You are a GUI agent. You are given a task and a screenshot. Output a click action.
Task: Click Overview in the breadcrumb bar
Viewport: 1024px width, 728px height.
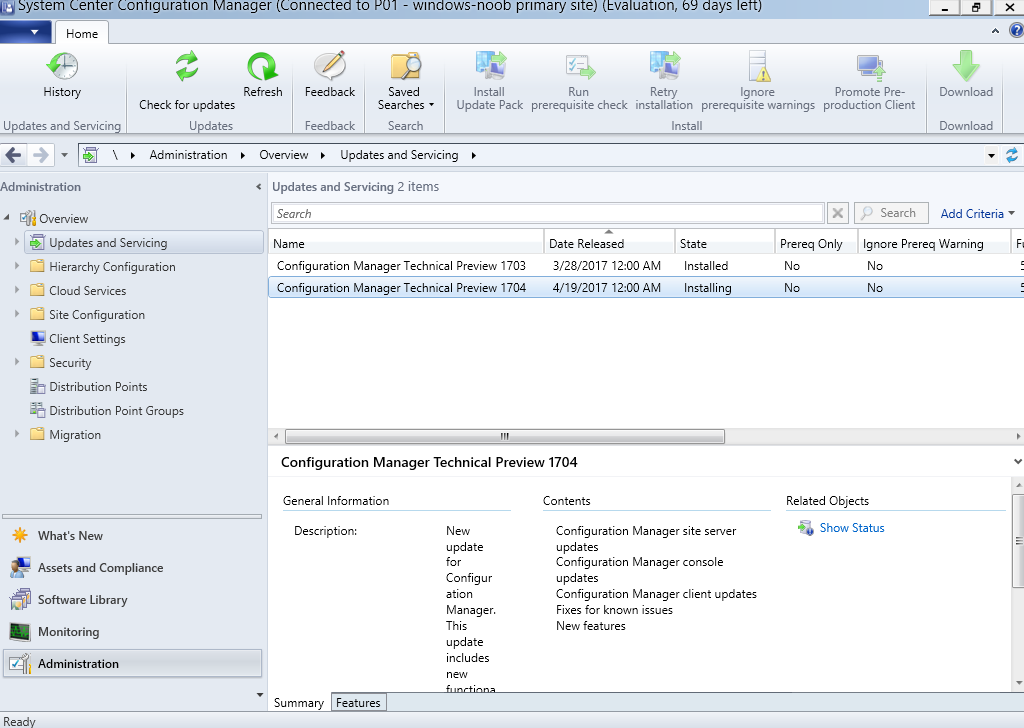[x=283, y=155]
